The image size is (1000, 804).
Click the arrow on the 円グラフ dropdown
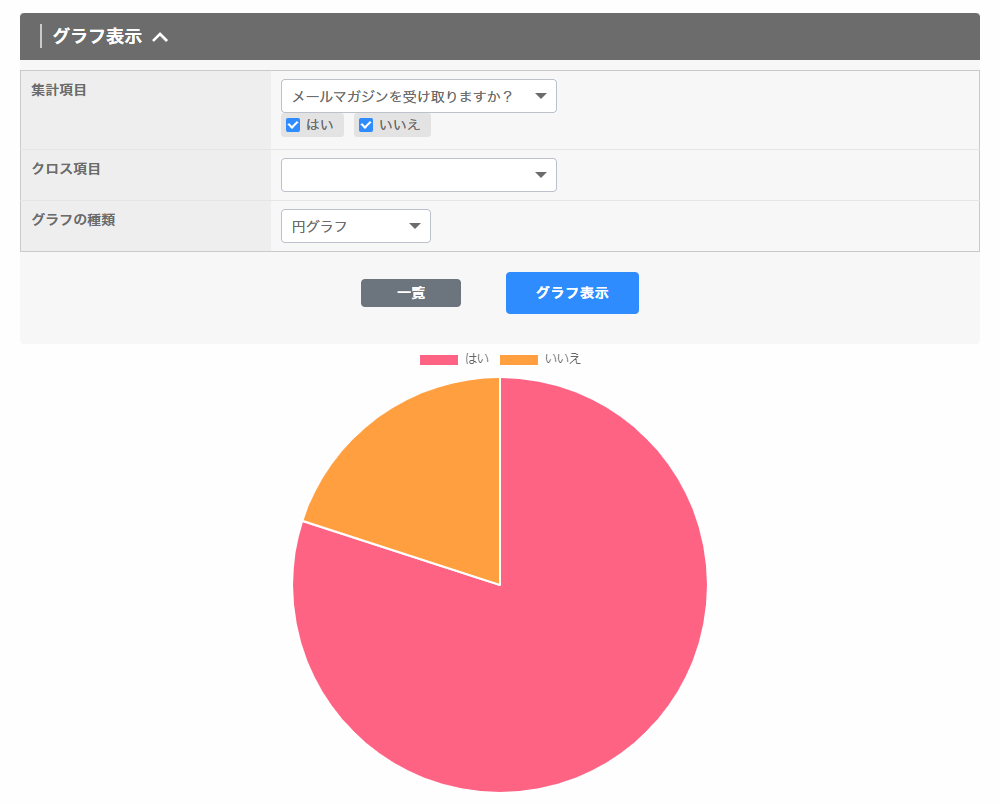tap(415, 226)
